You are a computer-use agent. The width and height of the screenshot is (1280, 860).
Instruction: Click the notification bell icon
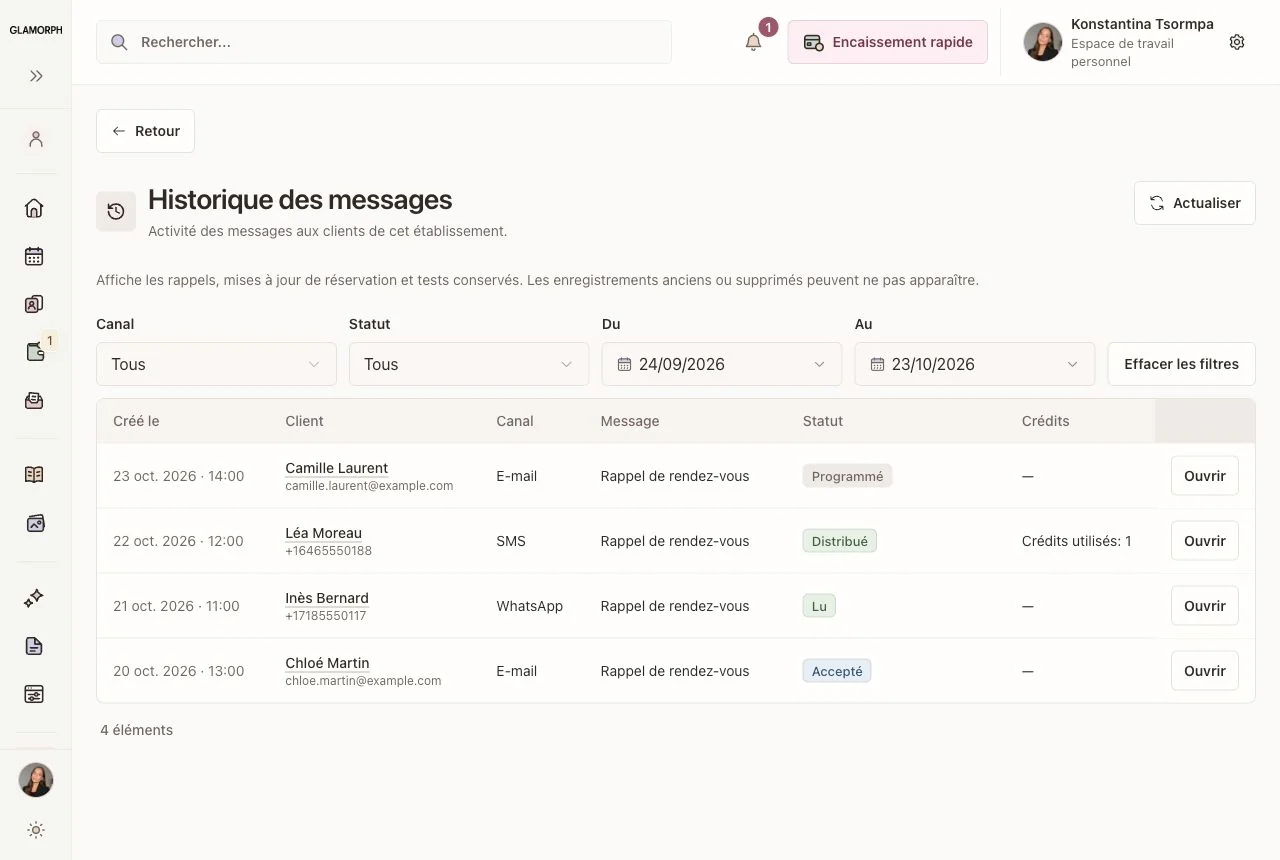754,42
